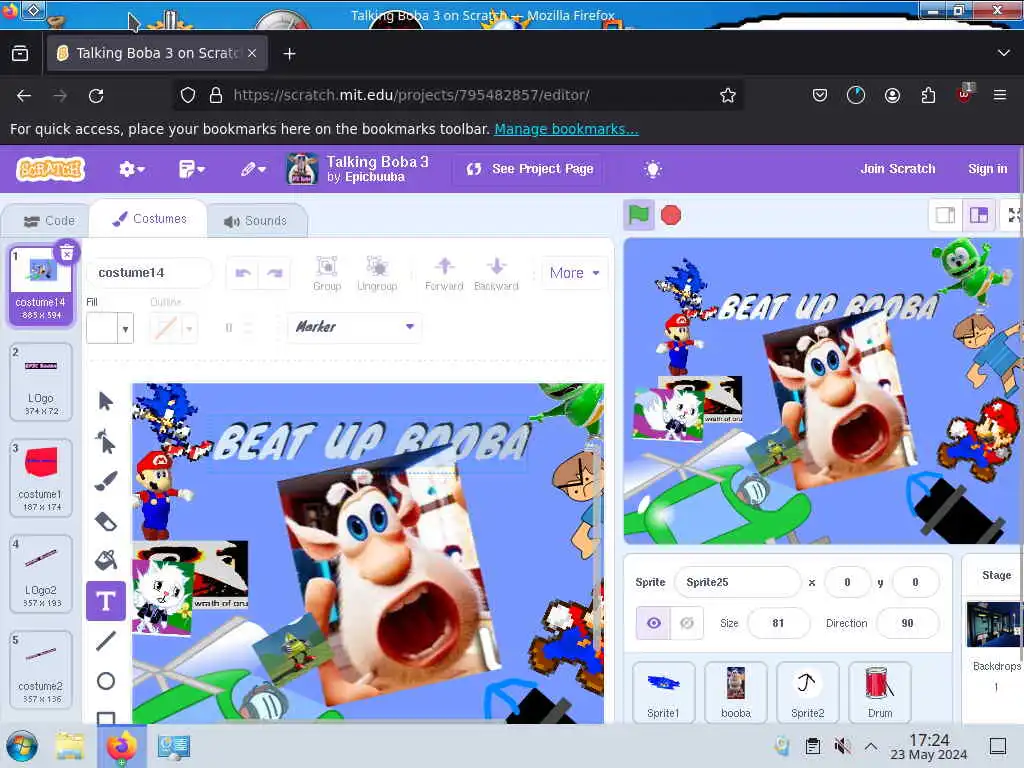Select the arrow Select tool
The width and height of the screenshot is (1024, 768).
pyautogui.click(x=106, y=401)
